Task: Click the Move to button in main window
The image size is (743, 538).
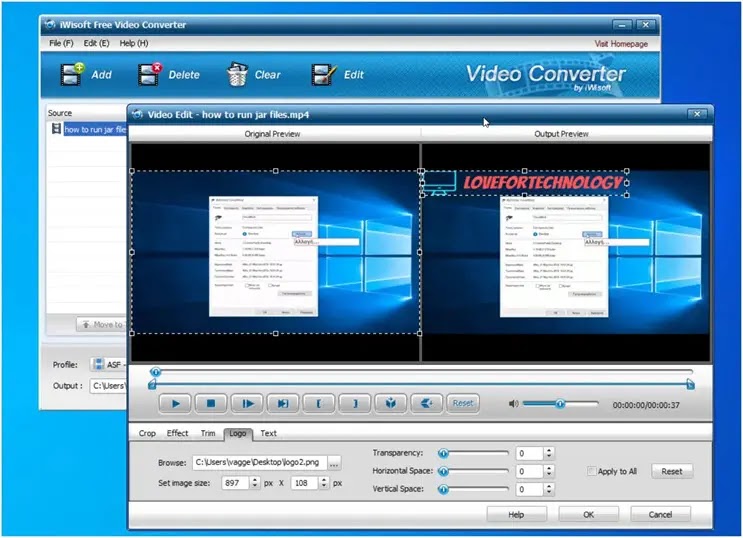Action: coord(102,324)
